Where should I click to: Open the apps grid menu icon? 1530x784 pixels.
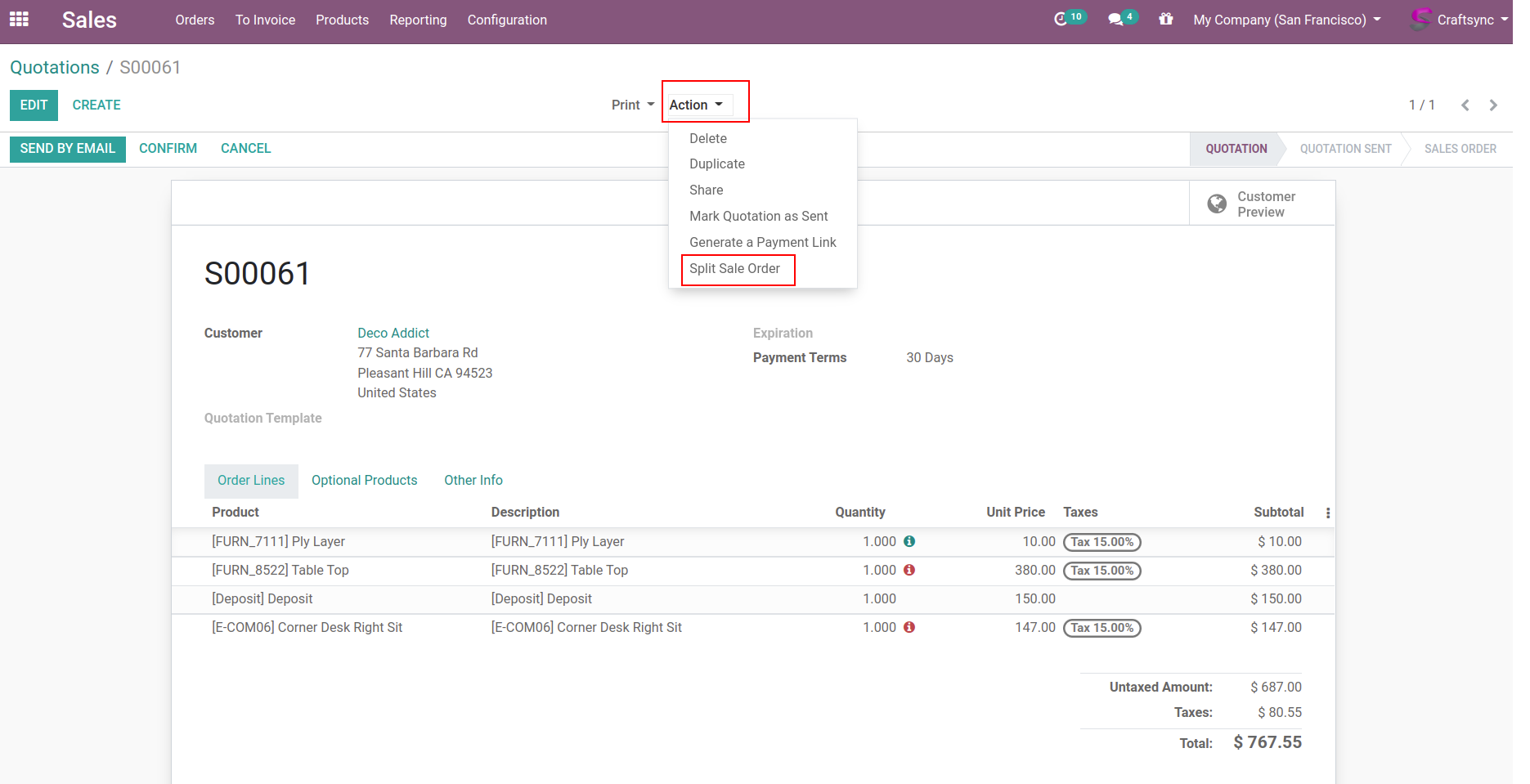(x=19, y=19)
